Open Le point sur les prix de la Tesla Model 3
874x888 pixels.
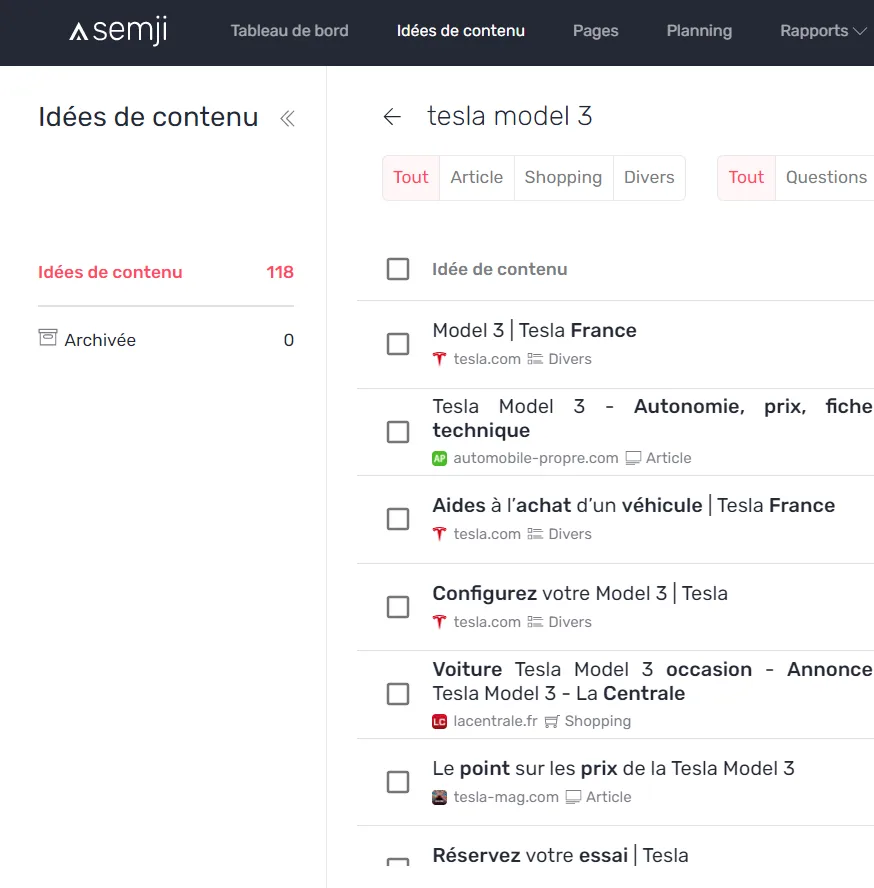click(613, 769)
